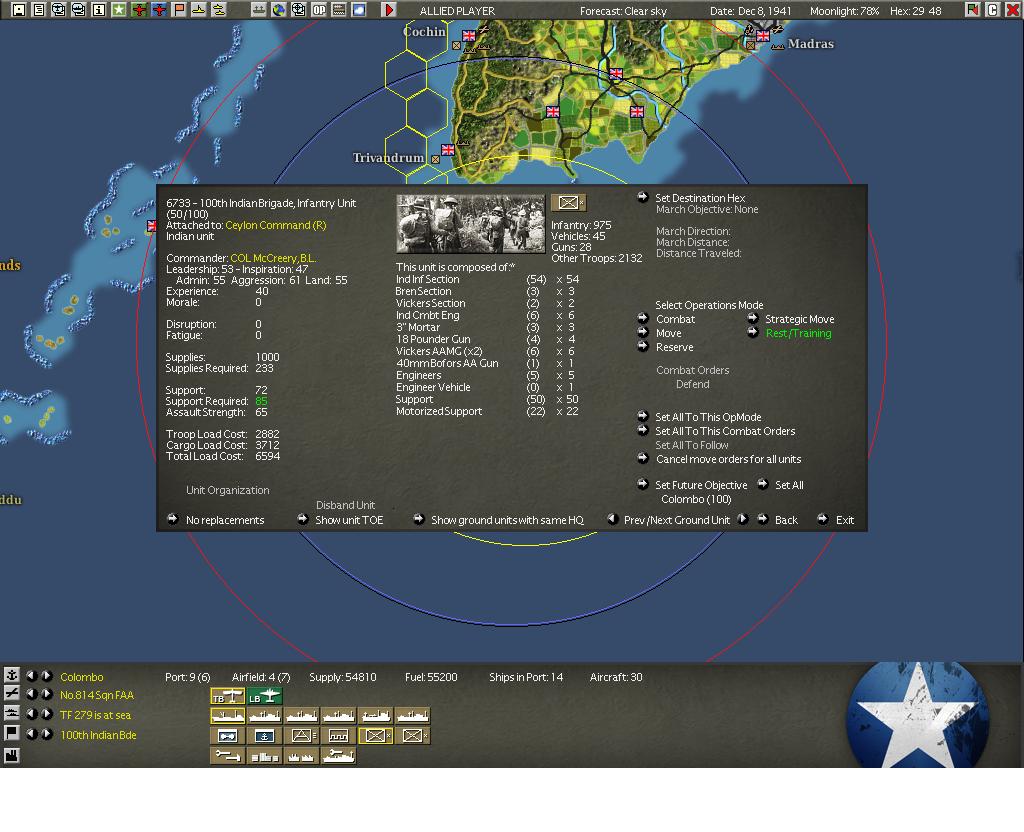
Task: Open Ceylon Command (R) headquarters link
Action: 276,225
